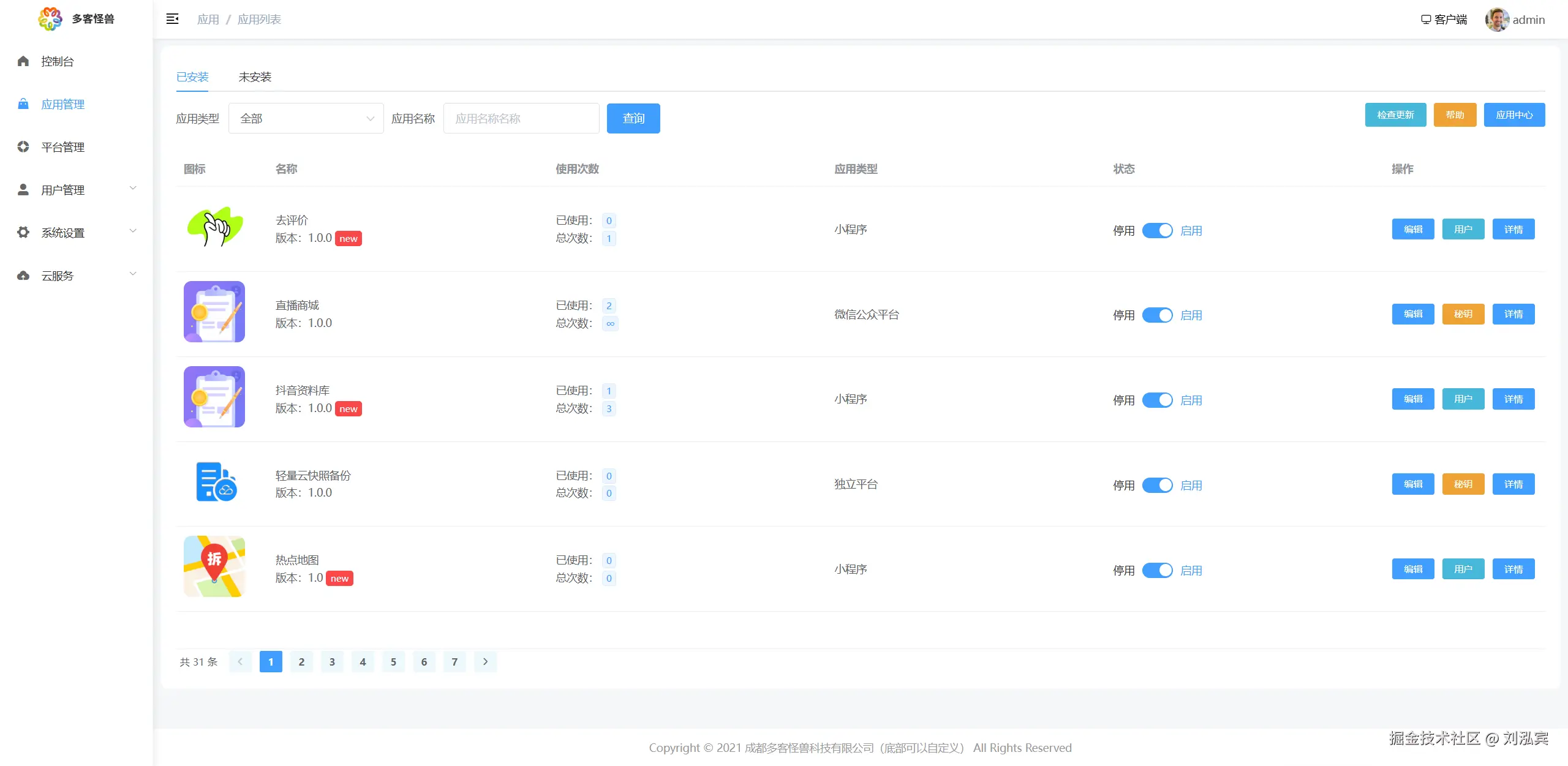Click the home icon for 控制台
Screen dimensions: 1568x766
tap(23, 61)
